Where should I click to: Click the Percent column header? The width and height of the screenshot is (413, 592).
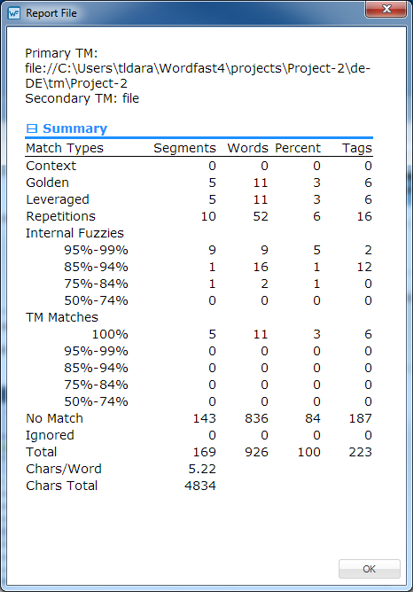(x=298, y=148)
